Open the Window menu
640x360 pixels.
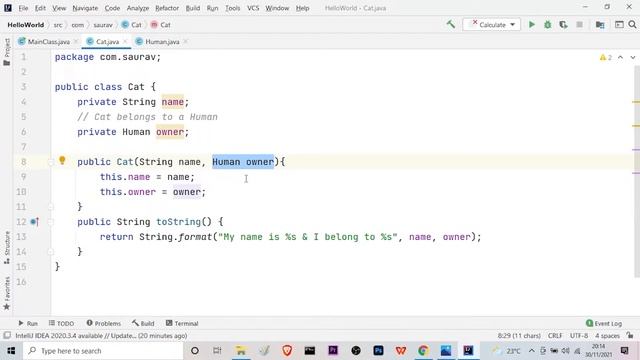(277, 8)
